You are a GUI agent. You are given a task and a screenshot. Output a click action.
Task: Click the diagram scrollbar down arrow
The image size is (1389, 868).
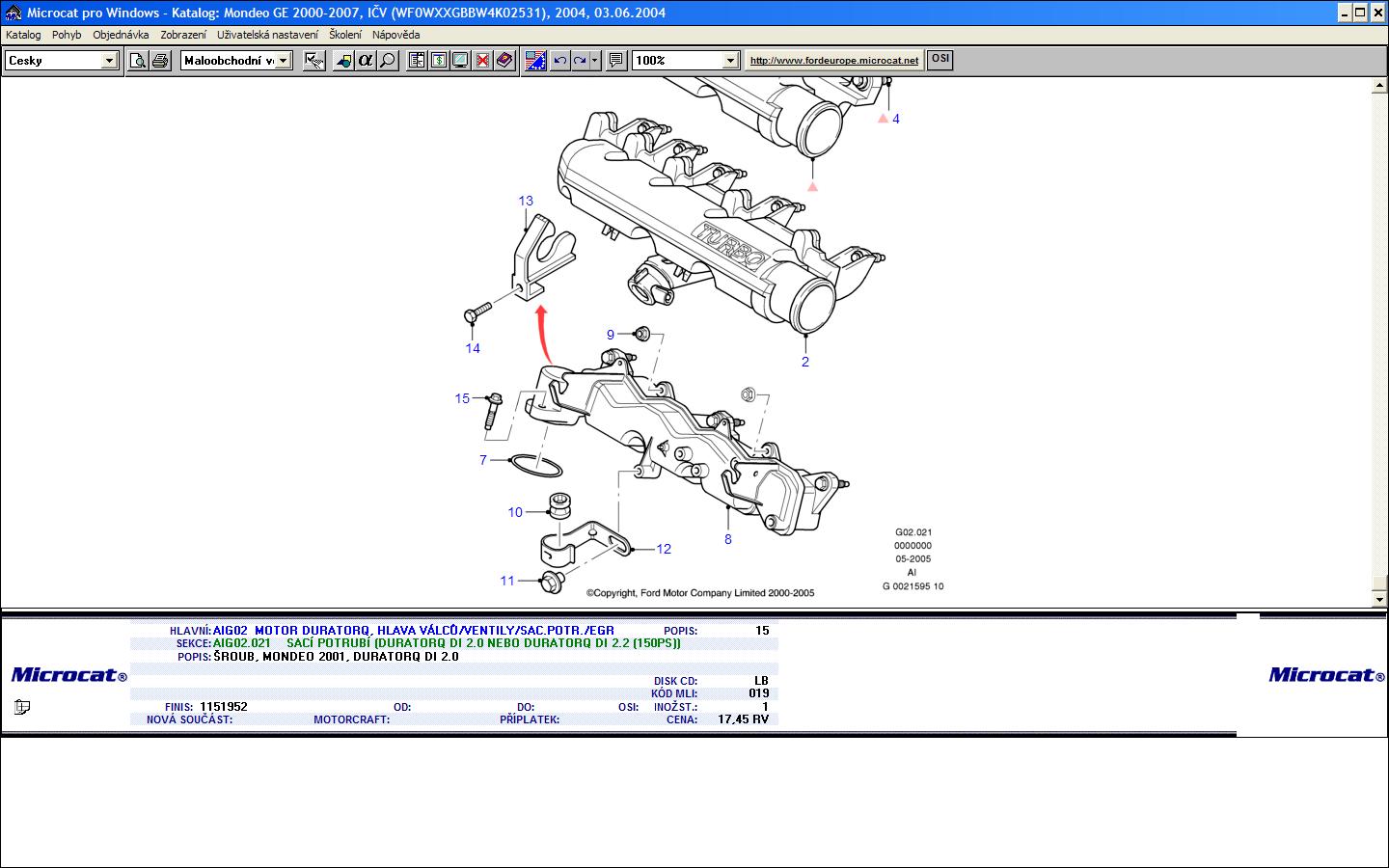pos(1379,600)
